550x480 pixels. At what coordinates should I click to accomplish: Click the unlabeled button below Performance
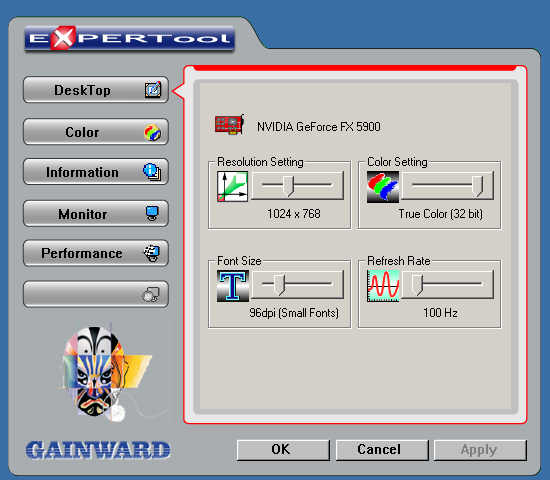pyautogui.click(x=96, y=294)
